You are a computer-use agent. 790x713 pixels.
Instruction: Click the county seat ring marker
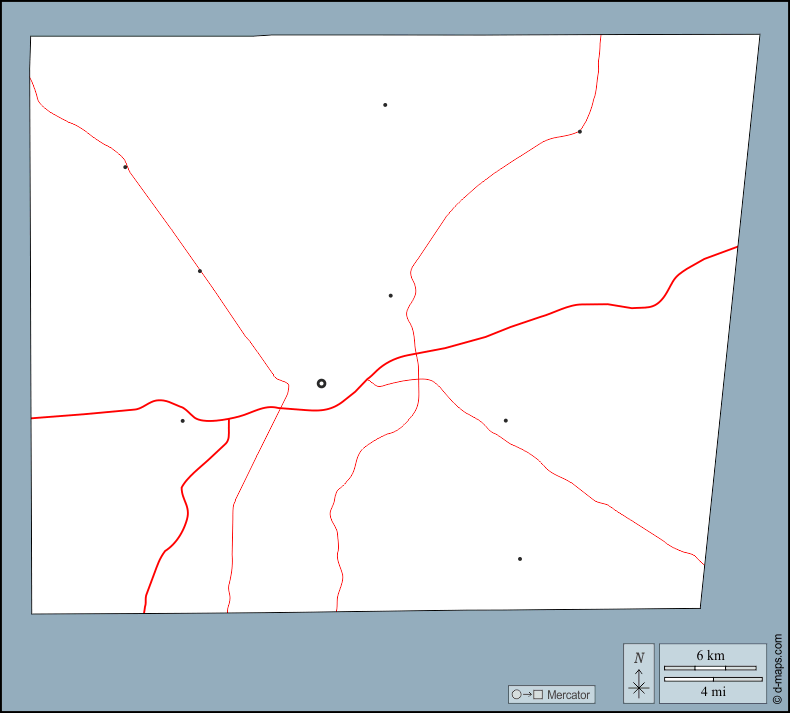[x=321, y=383]
